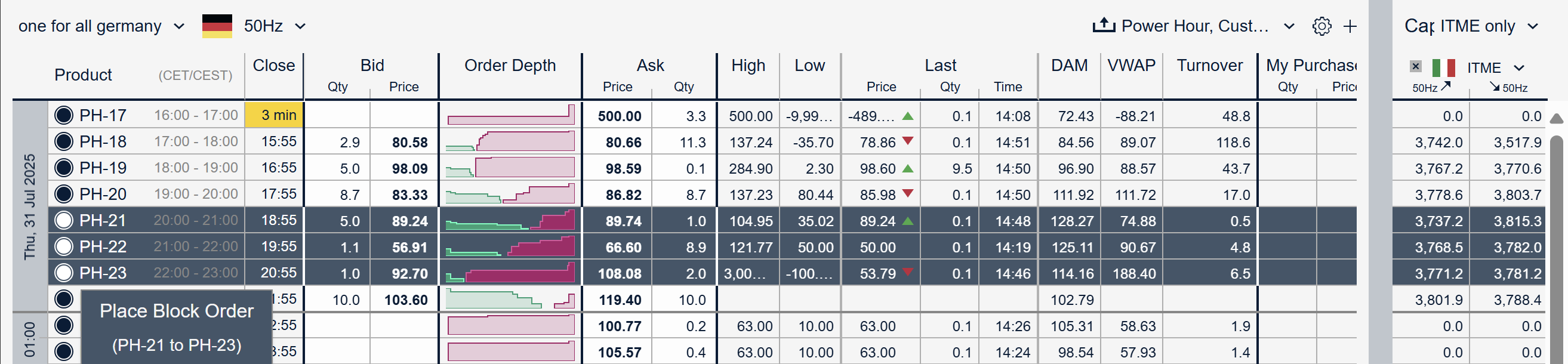Viewport: 1568px width, 364px height.
Task: Expand the Power Hour, Cust… product dropdown
Action: 1207,26
